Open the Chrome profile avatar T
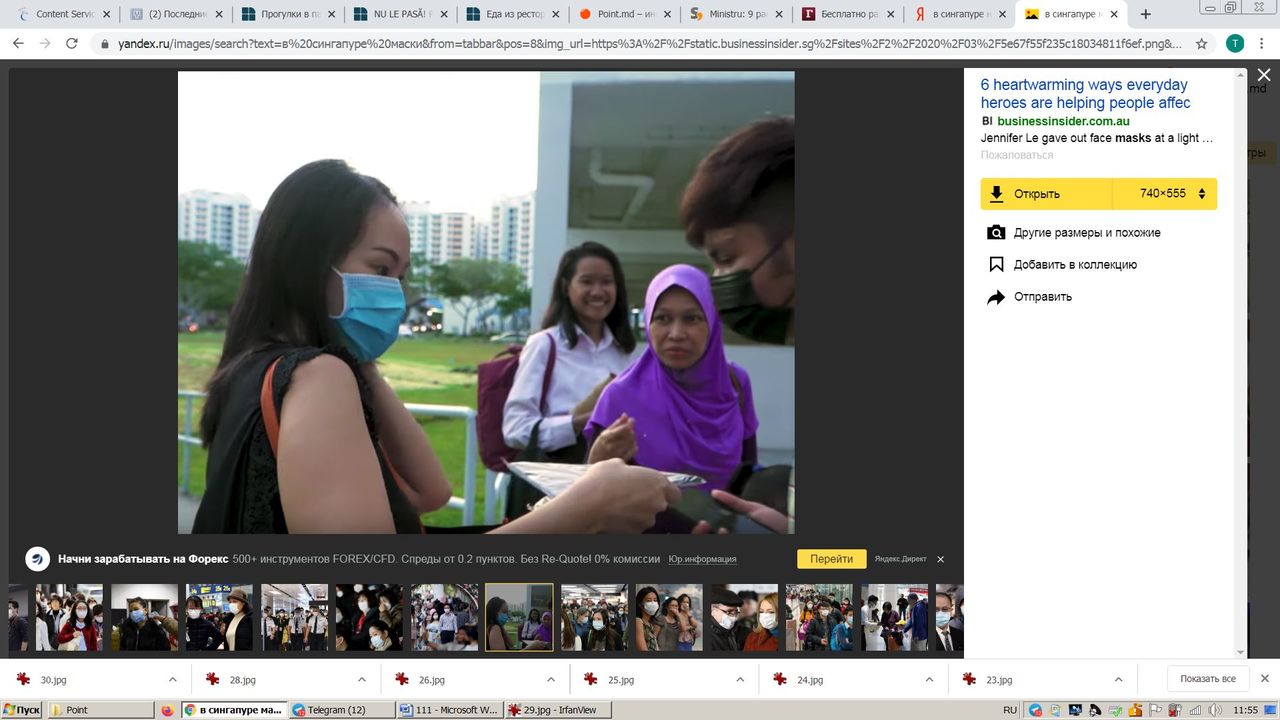 [x=1235, y=44]
